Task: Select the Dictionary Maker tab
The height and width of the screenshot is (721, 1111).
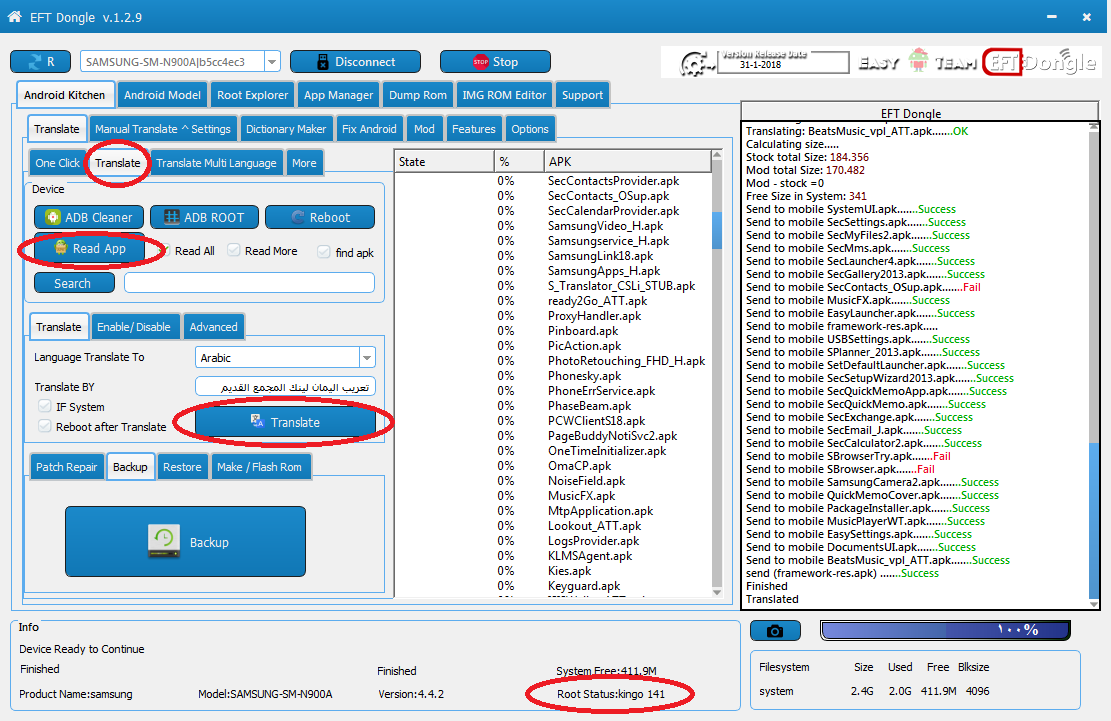Action: click(286, 129)
